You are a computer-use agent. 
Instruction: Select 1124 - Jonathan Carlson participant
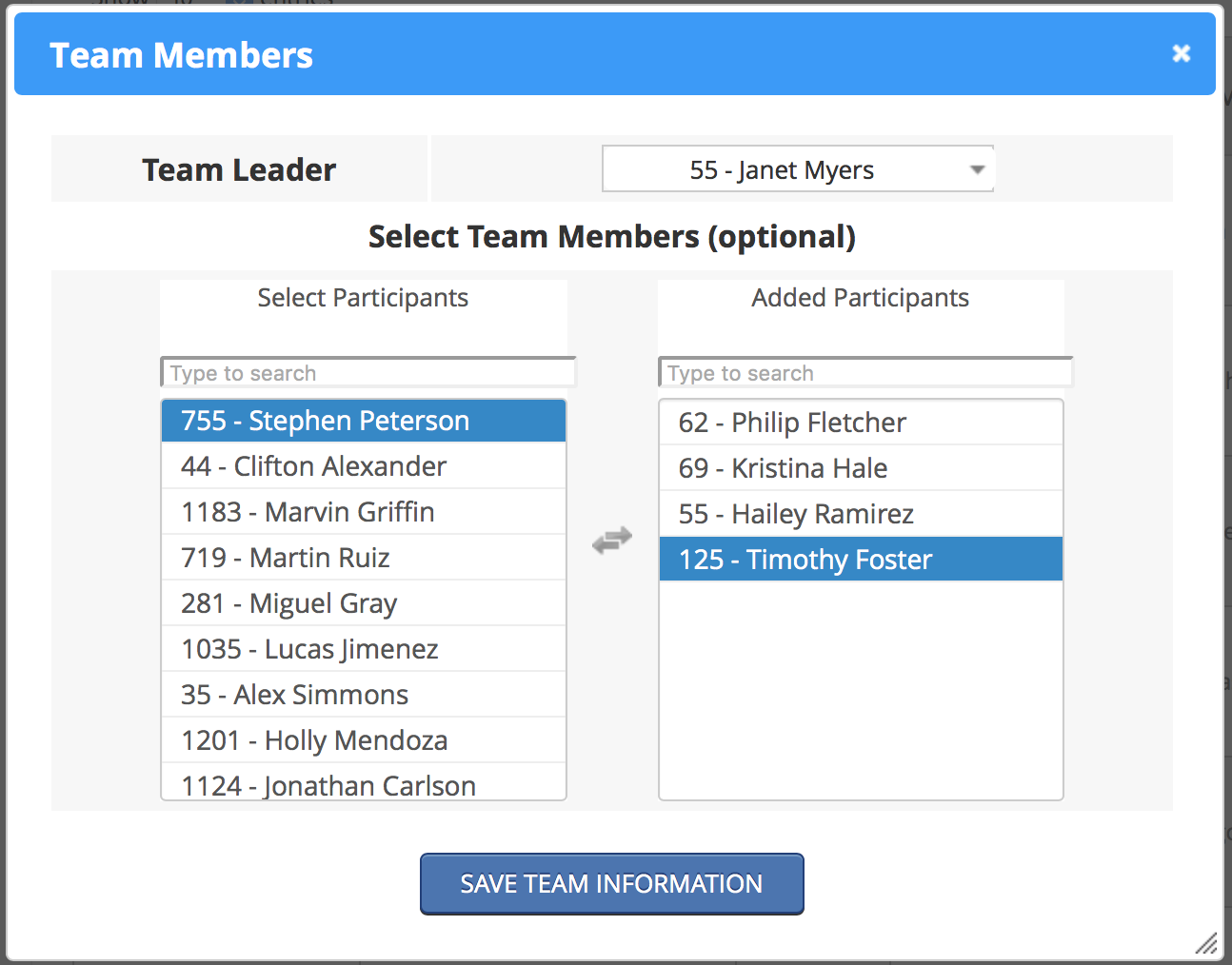[364, 785]
